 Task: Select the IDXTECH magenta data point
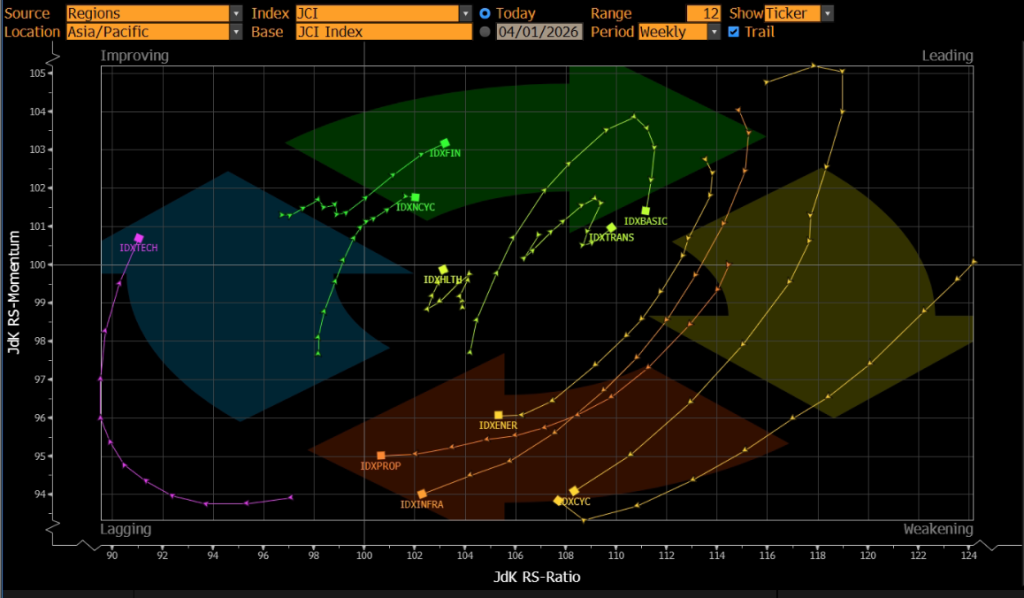pos(139,238)
